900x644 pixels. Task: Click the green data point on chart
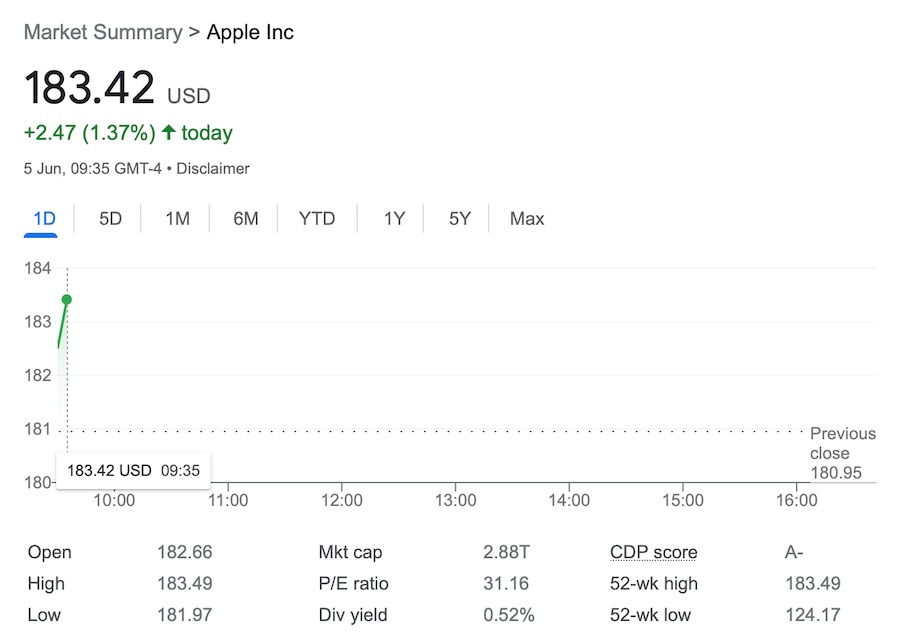(67, 299)
